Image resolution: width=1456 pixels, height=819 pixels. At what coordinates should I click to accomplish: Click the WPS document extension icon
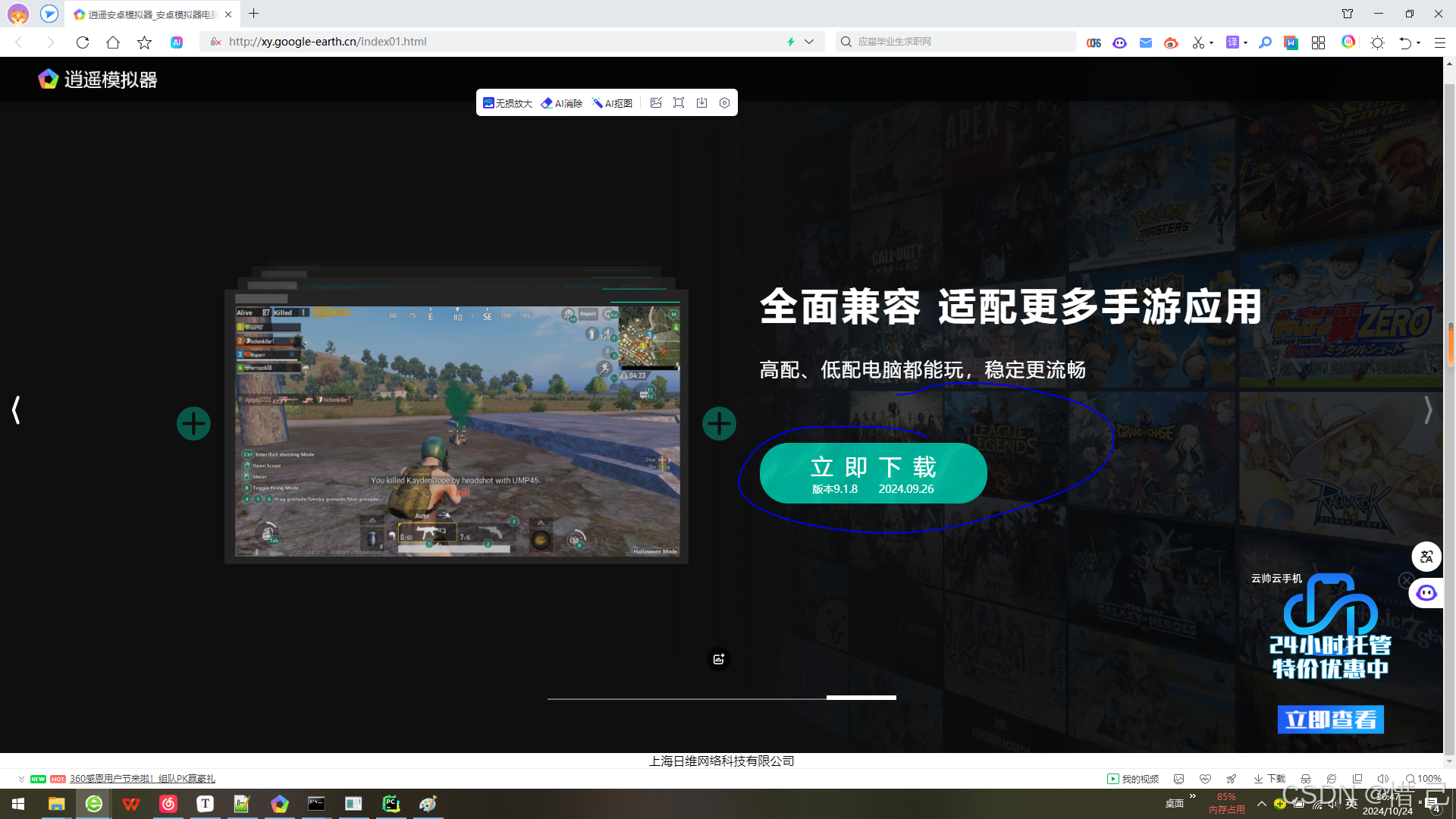click(x=1291, y=43)
